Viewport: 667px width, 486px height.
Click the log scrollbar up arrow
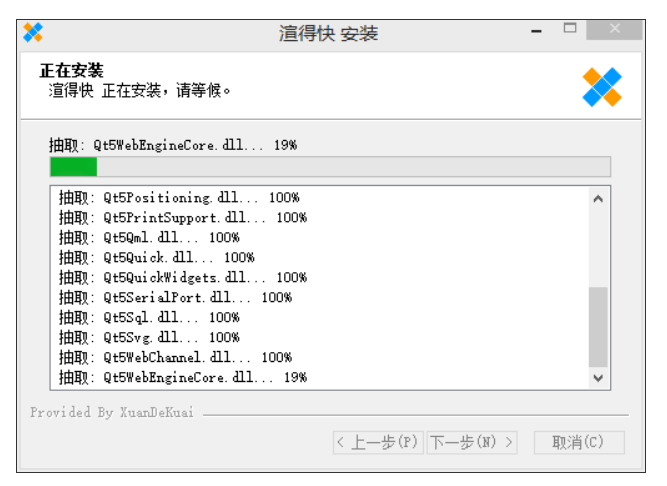(598, 198)
